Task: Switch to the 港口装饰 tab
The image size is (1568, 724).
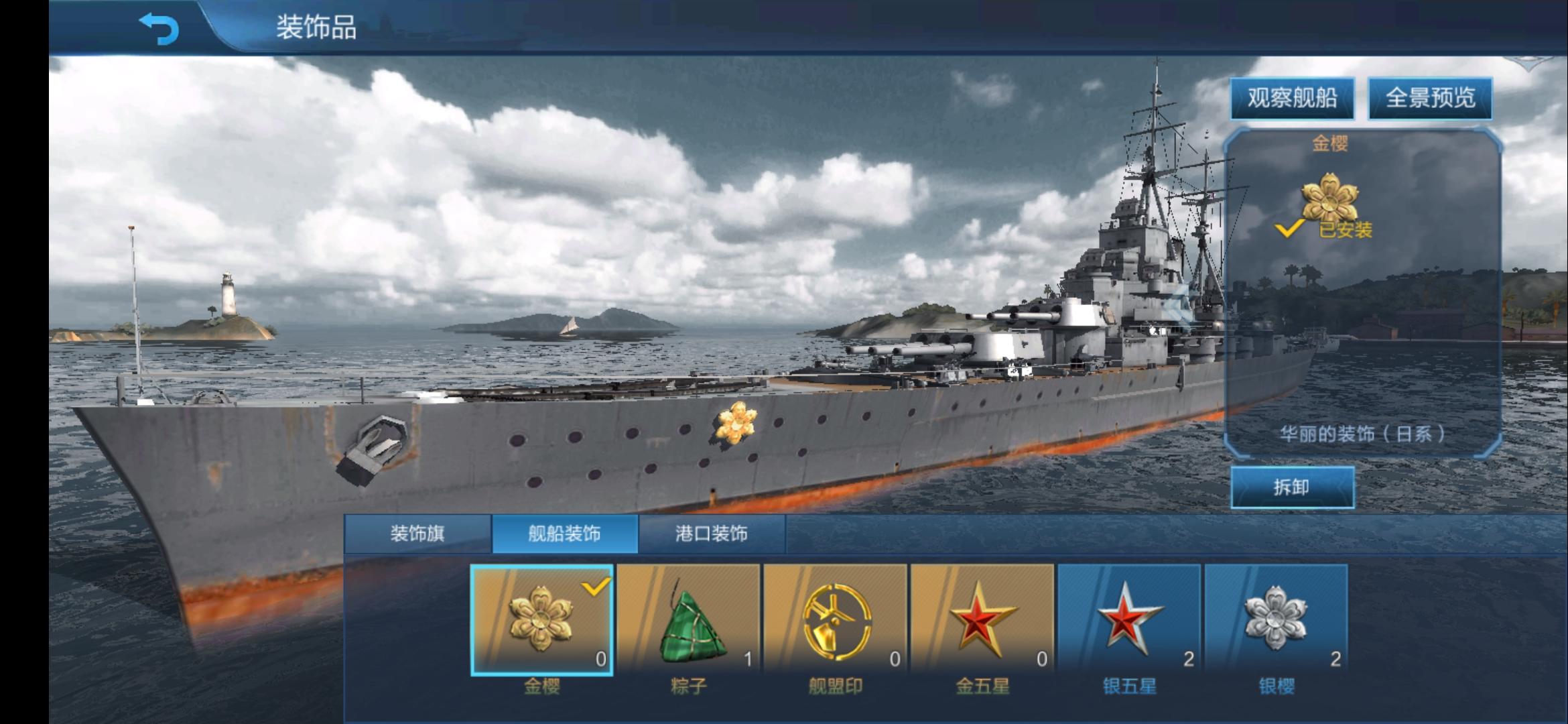Action: tap(712, 534)
